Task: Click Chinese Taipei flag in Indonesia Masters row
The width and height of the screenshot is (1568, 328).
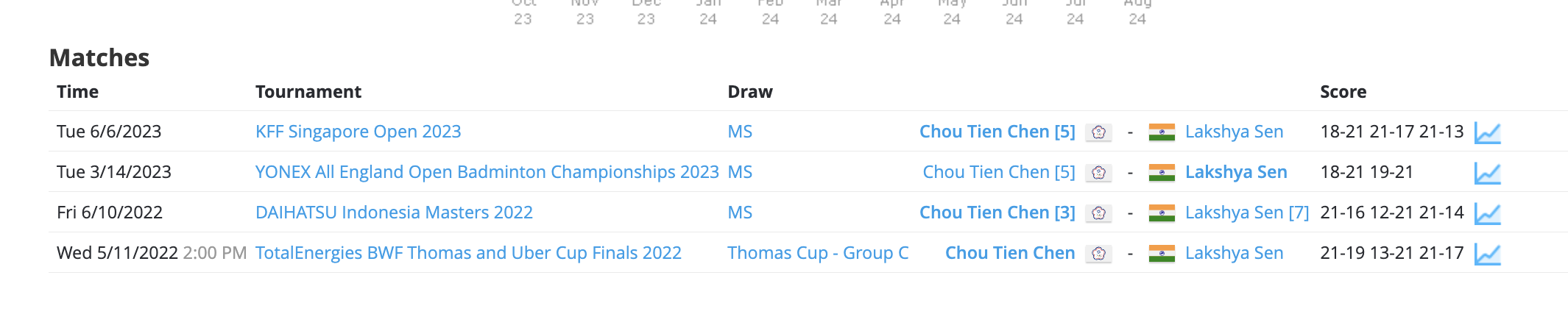Action: 1098,213
